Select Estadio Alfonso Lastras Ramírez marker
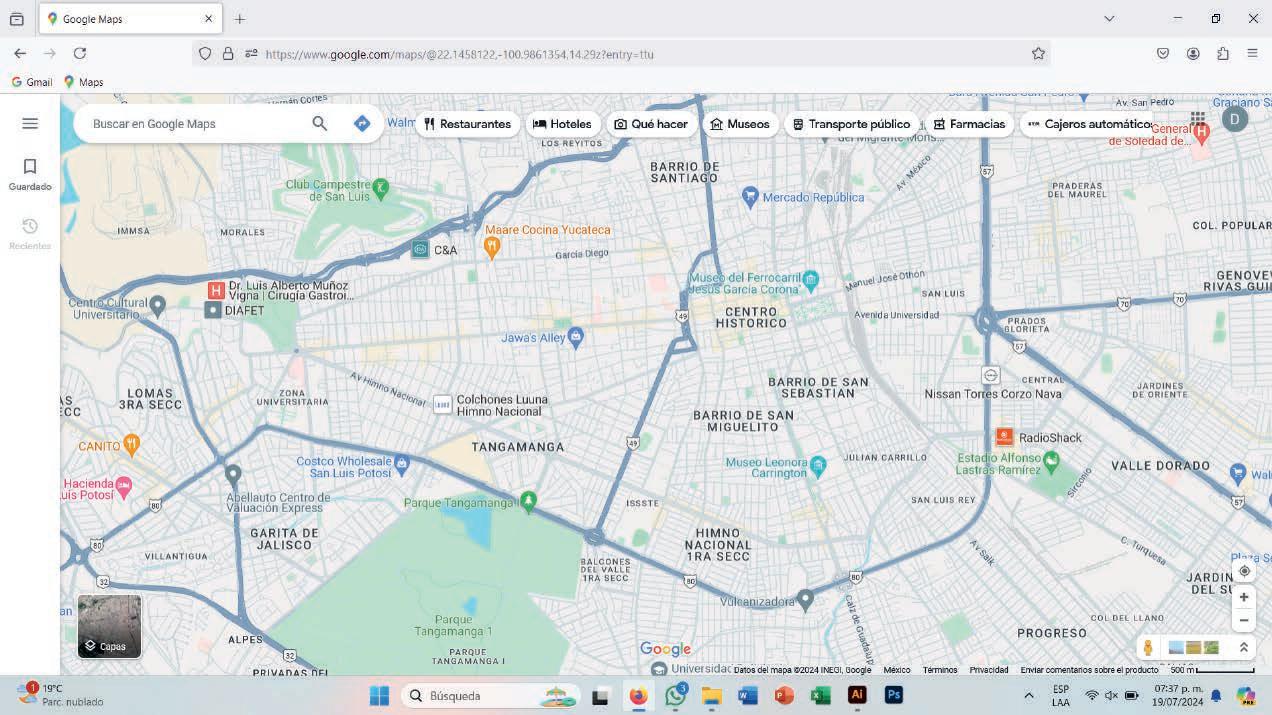 pyautogui.click(x=1051, y=461)
